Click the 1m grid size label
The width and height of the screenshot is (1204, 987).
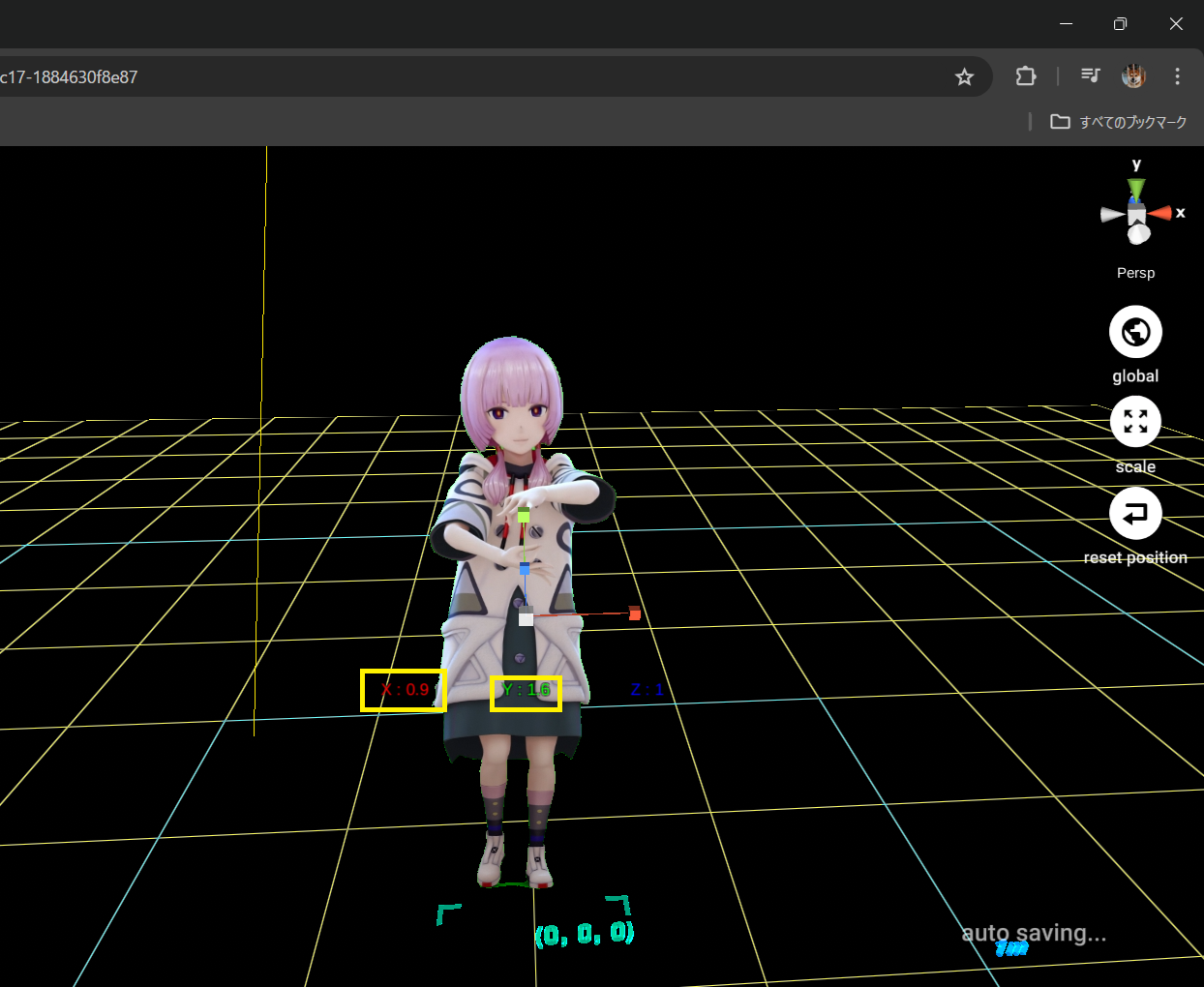[1011, 948]
